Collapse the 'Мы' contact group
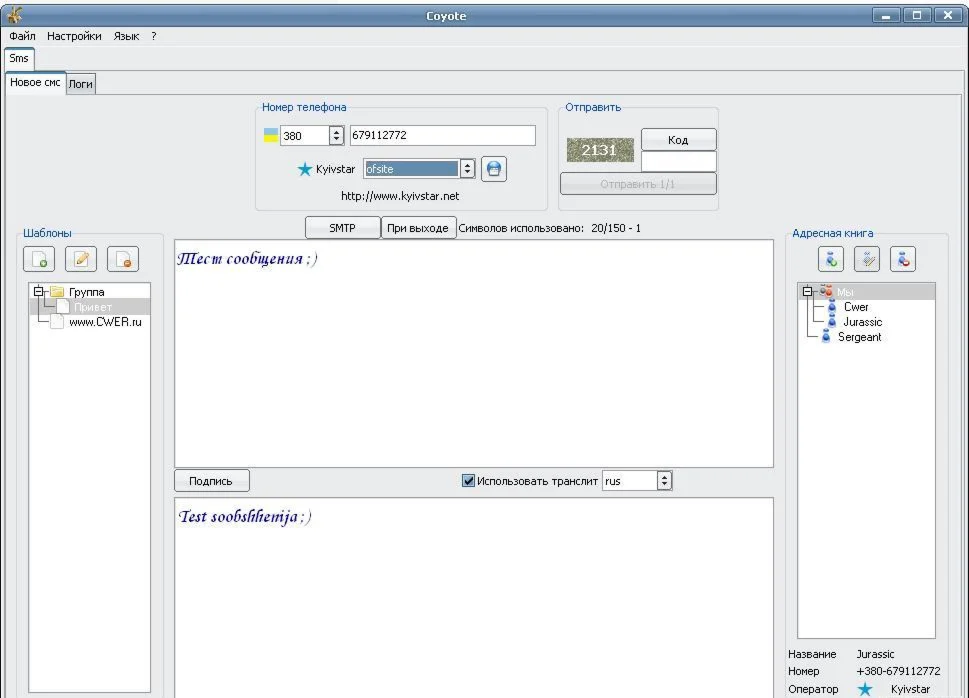Image resolution: width=969 pixels, height=698 pixels. click(x=809, y=292)
